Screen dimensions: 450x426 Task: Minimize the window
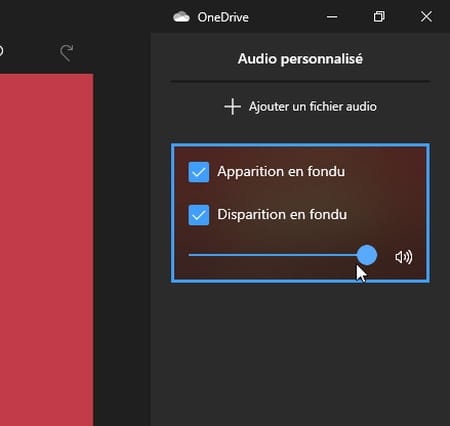pos(332,17)
